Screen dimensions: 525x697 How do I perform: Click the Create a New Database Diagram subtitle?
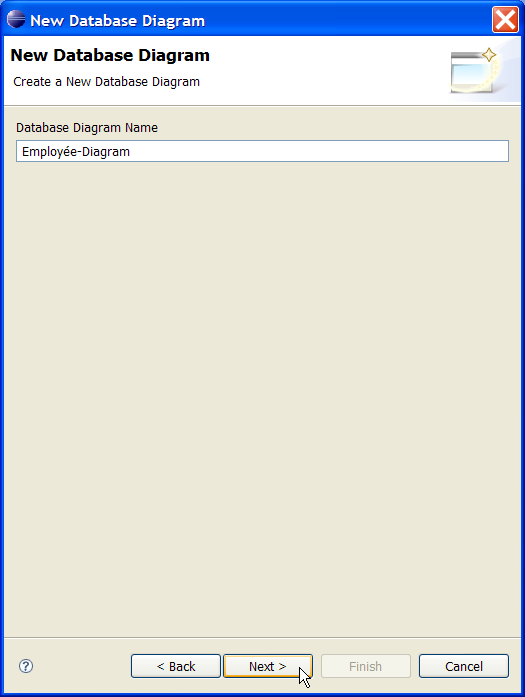click(x=106, y=82)
